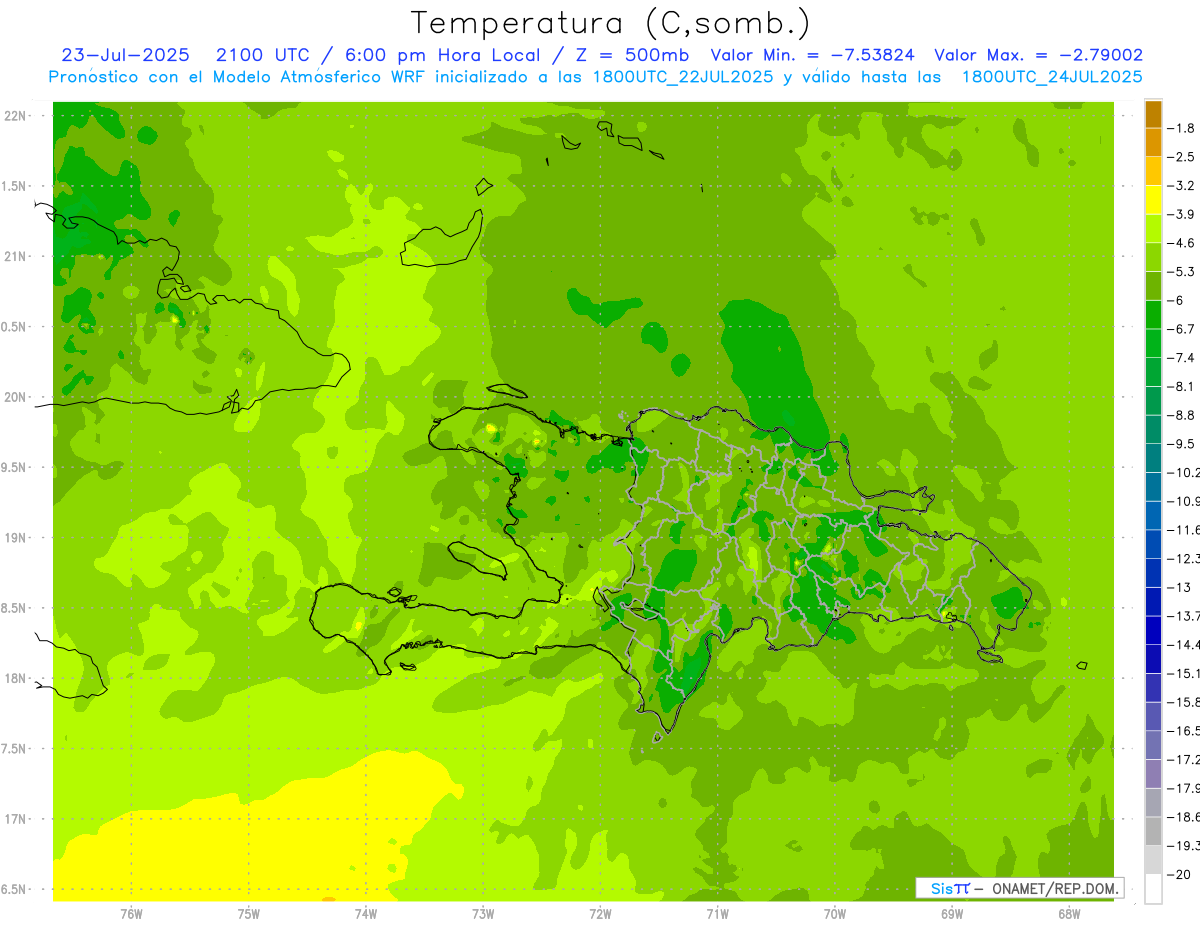The image size is (1200, 927).
Task: Click the '-7.4' legend value
Action: point(1181,358)
